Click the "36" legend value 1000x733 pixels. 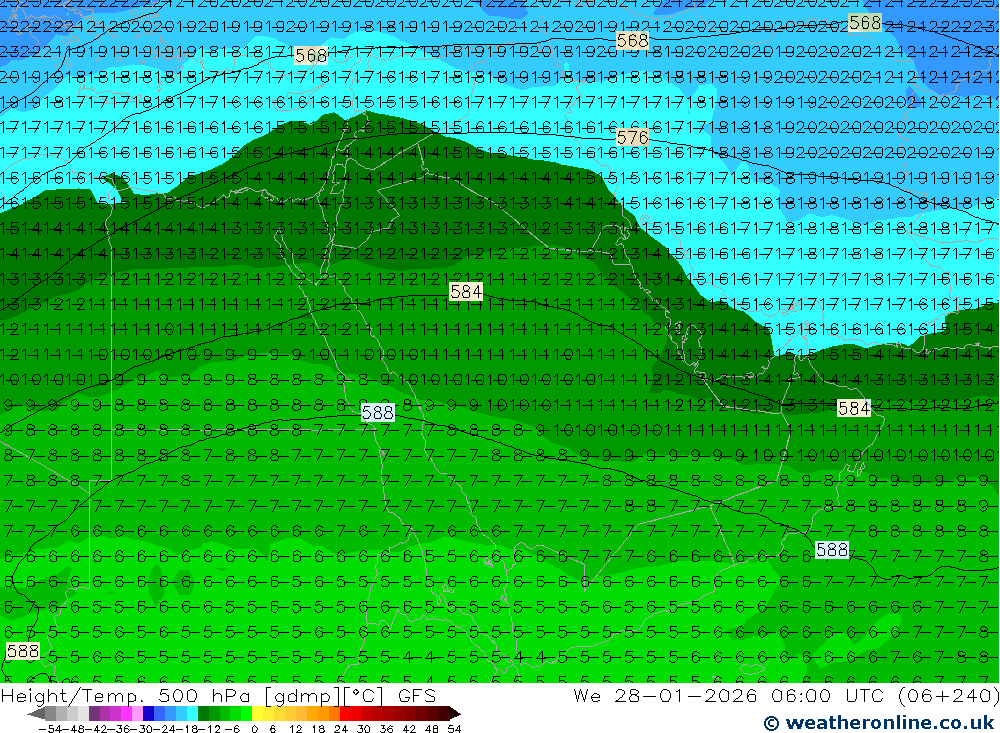pyautogui.click(x=386, y=729)
